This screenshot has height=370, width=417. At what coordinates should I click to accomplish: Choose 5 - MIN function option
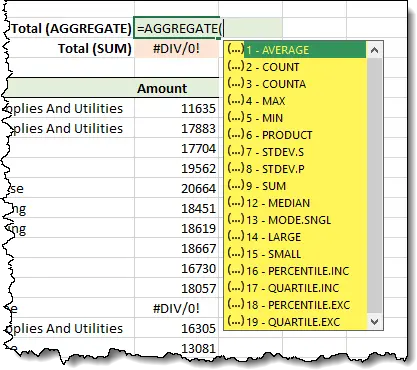click(x=296, y=118)
